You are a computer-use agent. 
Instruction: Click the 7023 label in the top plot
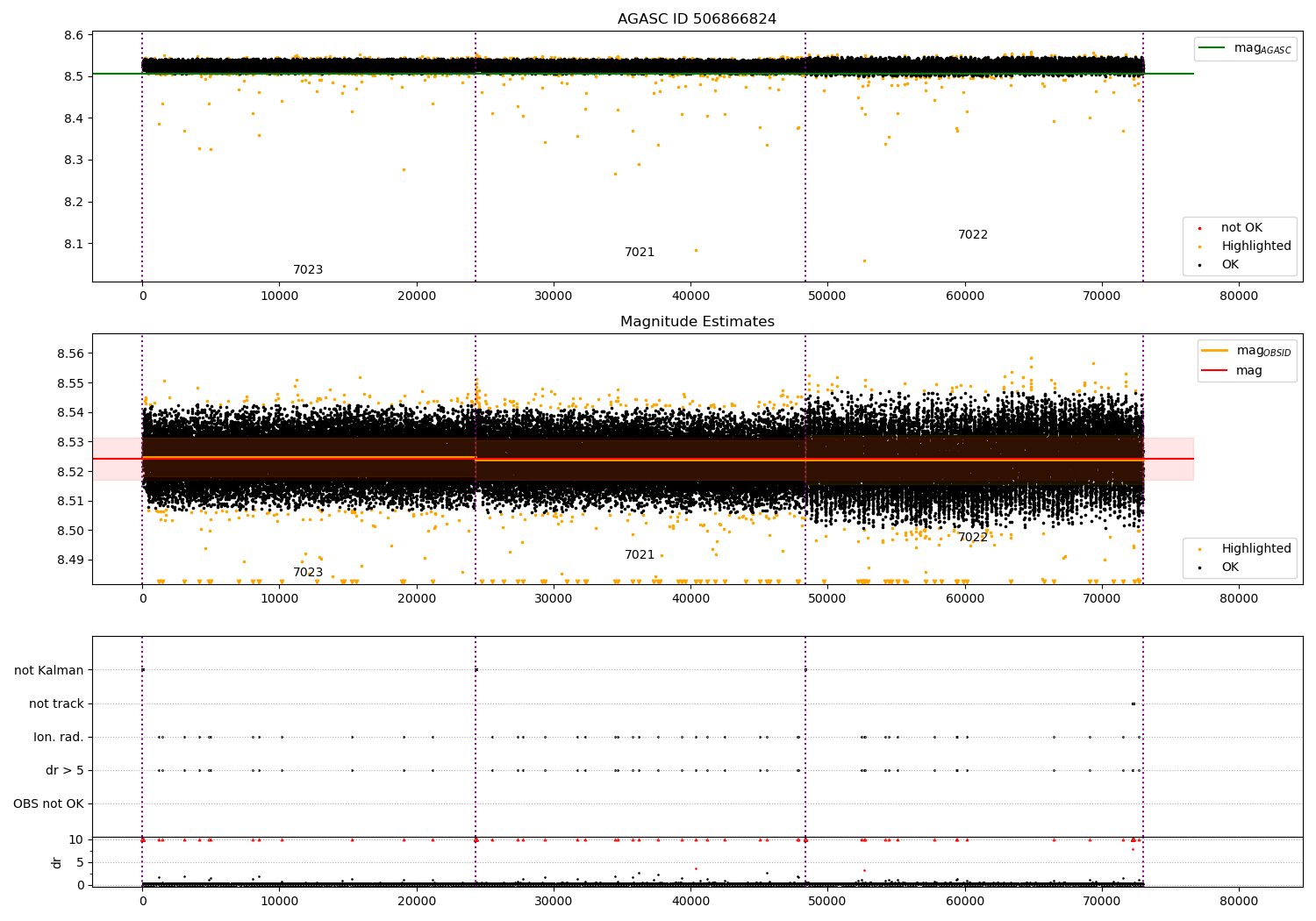308,270
